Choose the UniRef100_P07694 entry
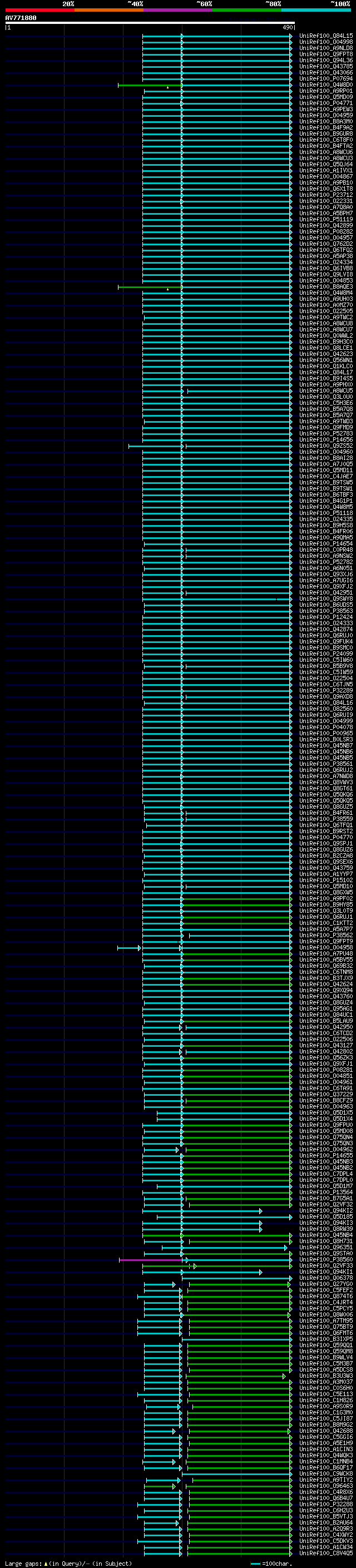This screenshot has width=356, height=1568. click(x=326, y=78)
